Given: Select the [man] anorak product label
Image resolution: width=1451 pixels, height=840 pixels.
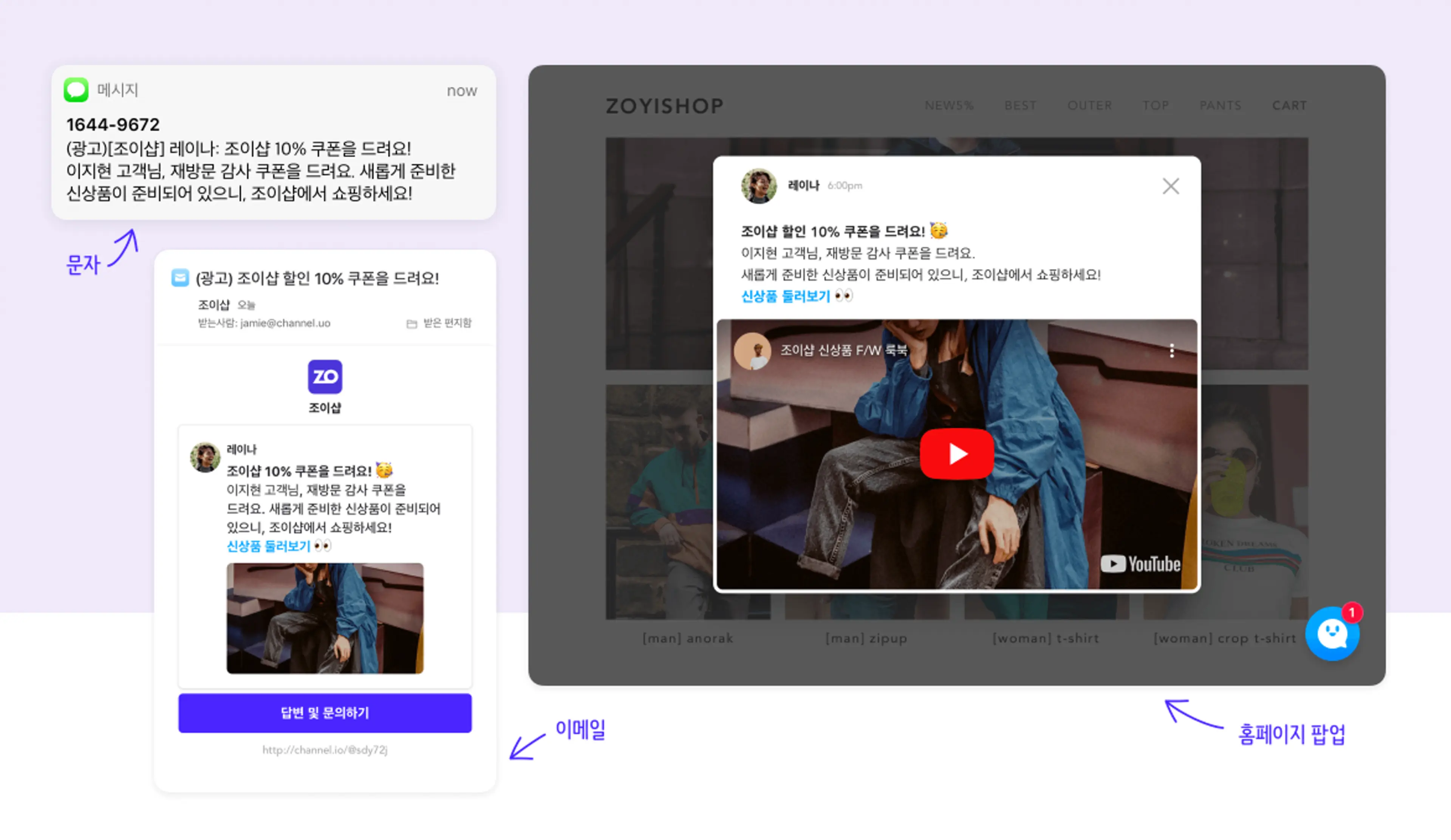Looking at the screenshot, I should tap(687, 638).
